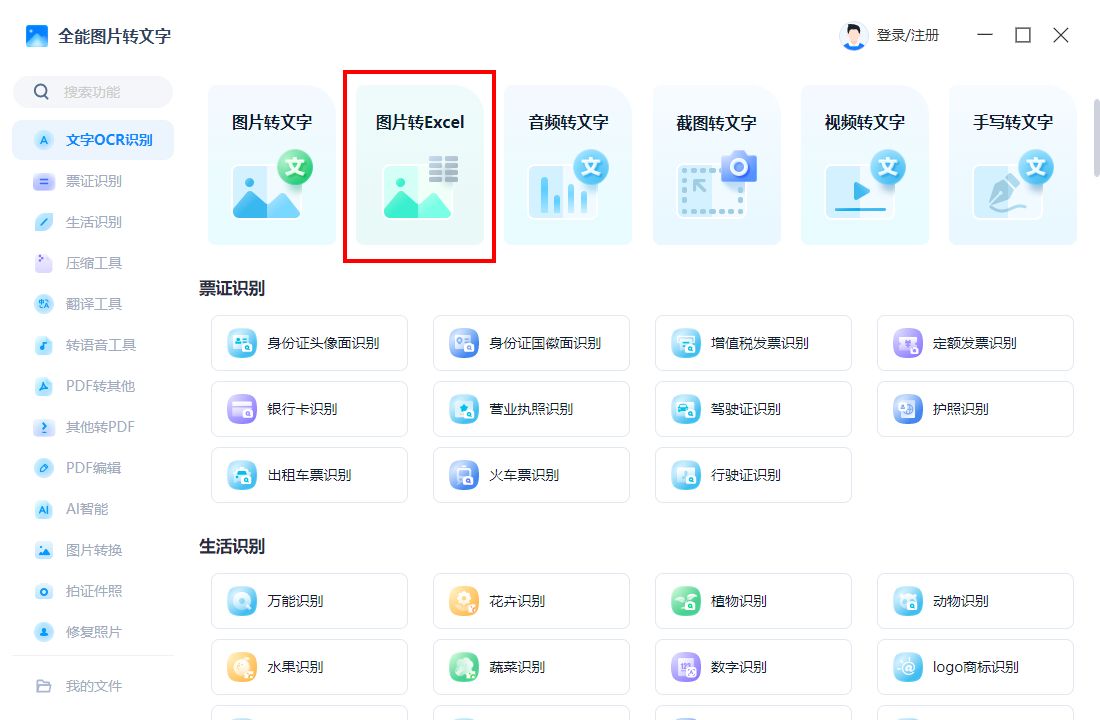1100x720 pixels.
Task: Click the 银行卡识别 icon
Action: point(242,409)
